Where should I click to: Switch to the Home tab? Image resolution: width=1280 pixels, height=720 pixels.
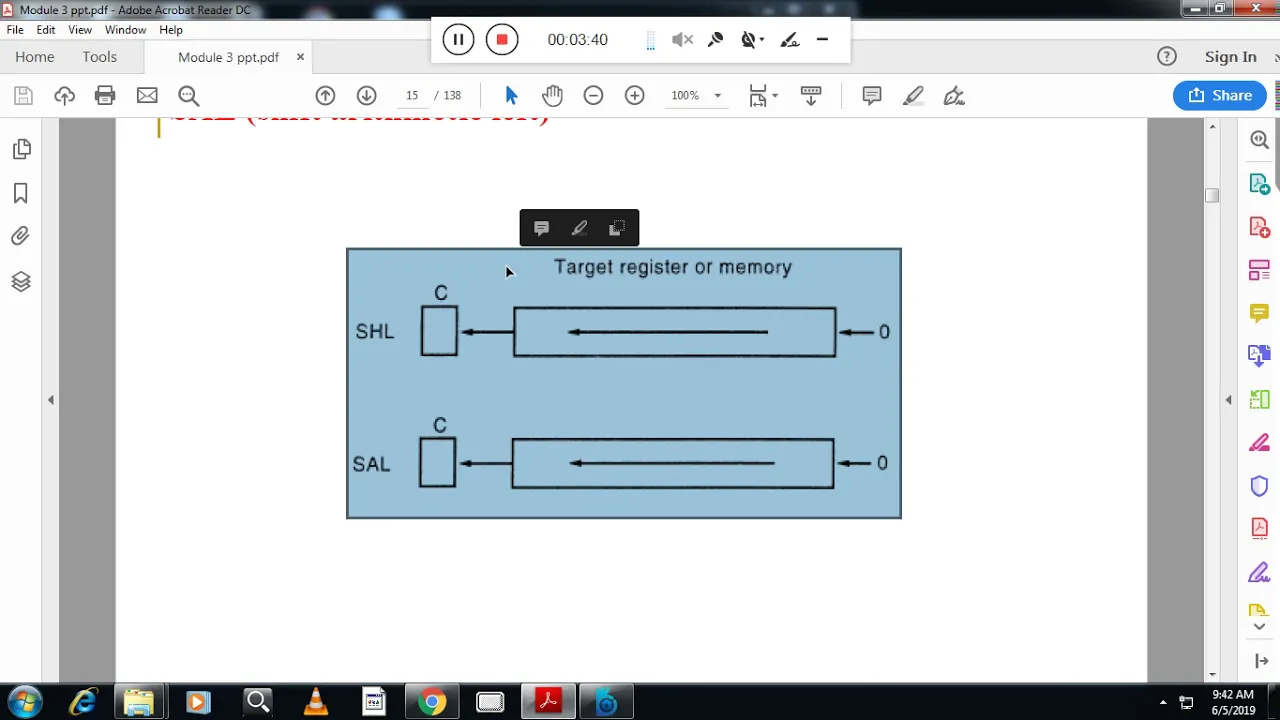(35, 57)
